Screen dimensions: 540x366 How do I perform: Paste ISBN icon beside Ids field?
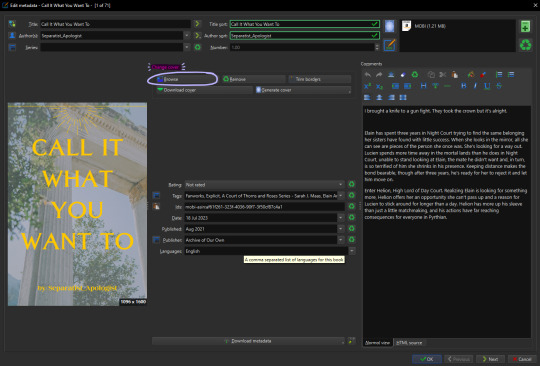click(x=156, y=207)
